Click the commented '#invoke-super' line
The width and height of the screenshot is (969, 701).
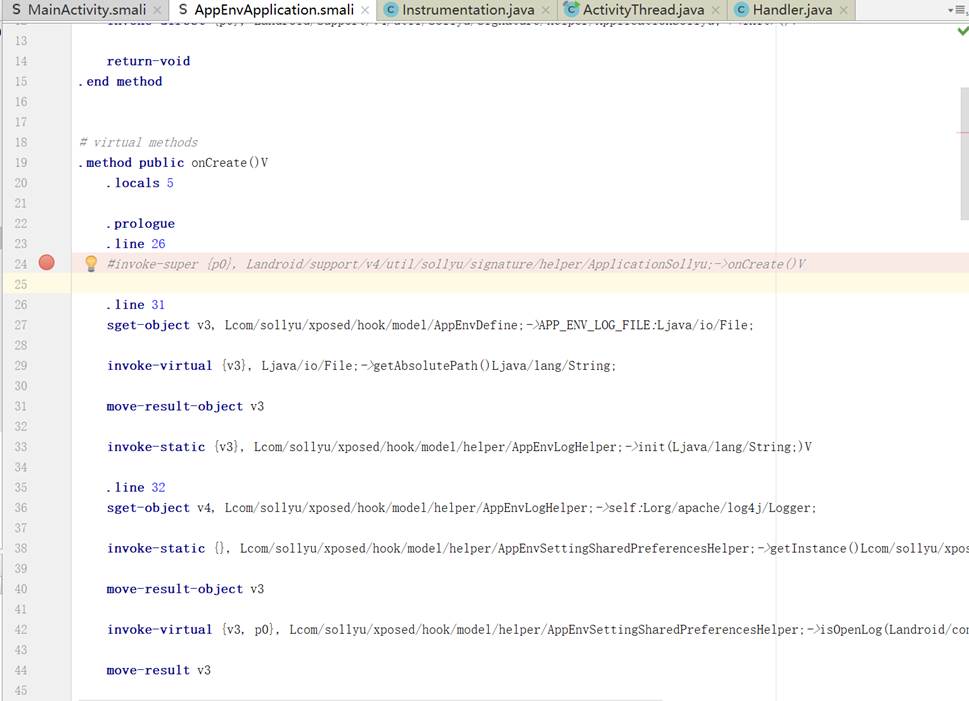[x=456, y=264]
